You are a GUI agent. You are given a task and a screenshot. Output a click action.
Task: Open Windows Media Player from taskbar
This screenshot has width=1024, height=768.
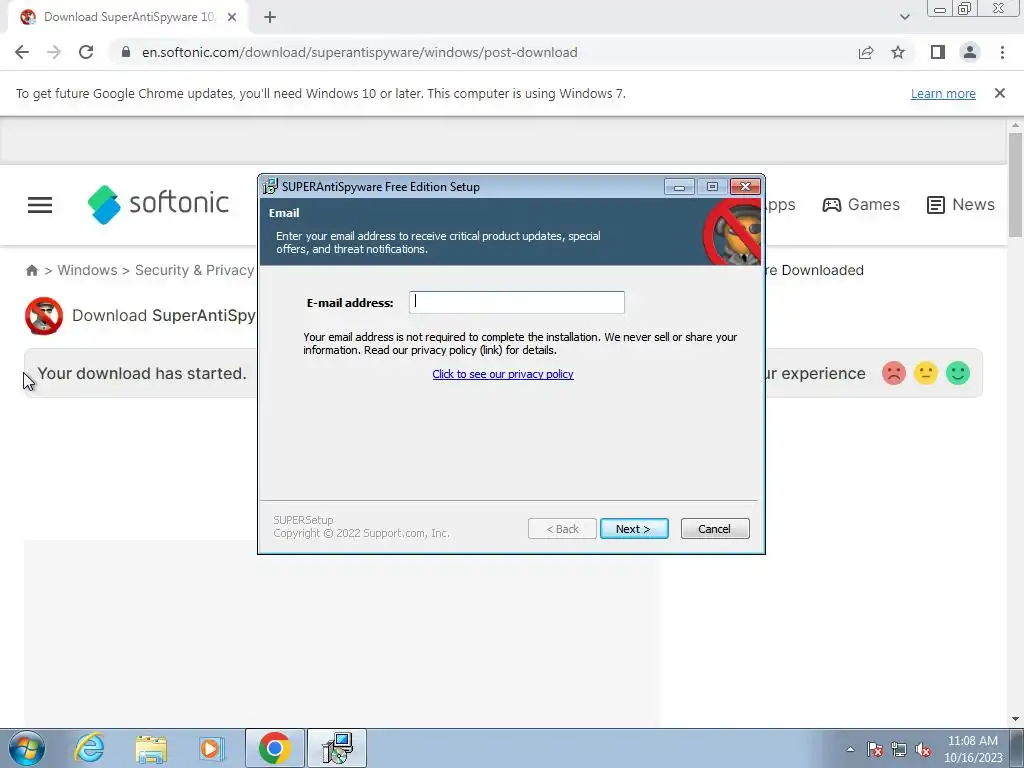coord(212,749)
